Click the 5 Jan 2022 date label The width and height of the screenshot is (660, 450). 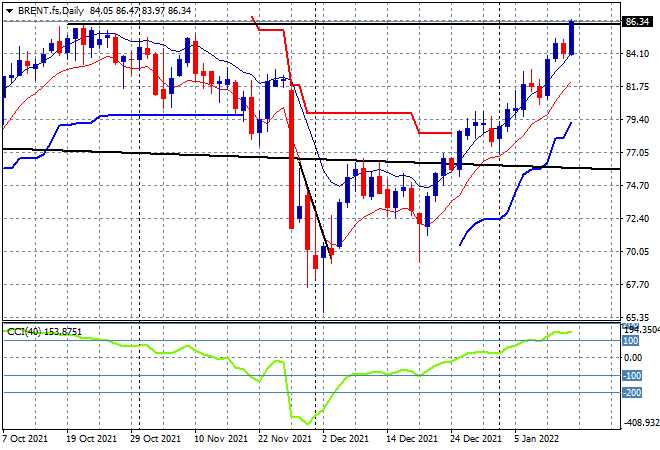[x=536, y=439]
